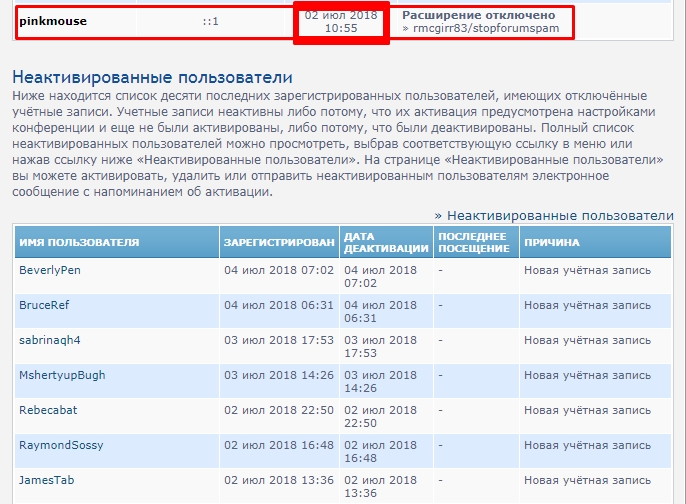Viewport: 686px width, 504px height.
Task: View RaymondSossy user account
Action: pyautogui.click(x=61, y=445)
